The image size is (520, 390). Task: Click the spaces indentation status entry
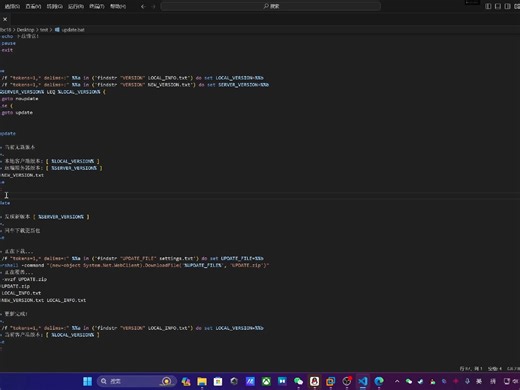(x=495, y=369)
